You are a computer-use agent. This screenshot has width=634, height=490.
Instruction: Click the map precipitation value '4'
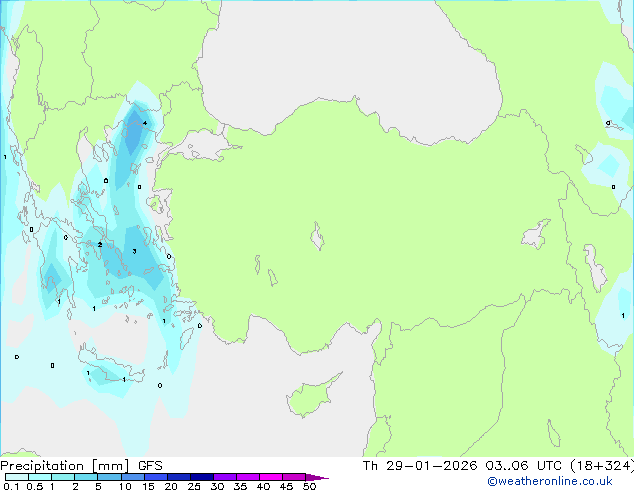145,123
